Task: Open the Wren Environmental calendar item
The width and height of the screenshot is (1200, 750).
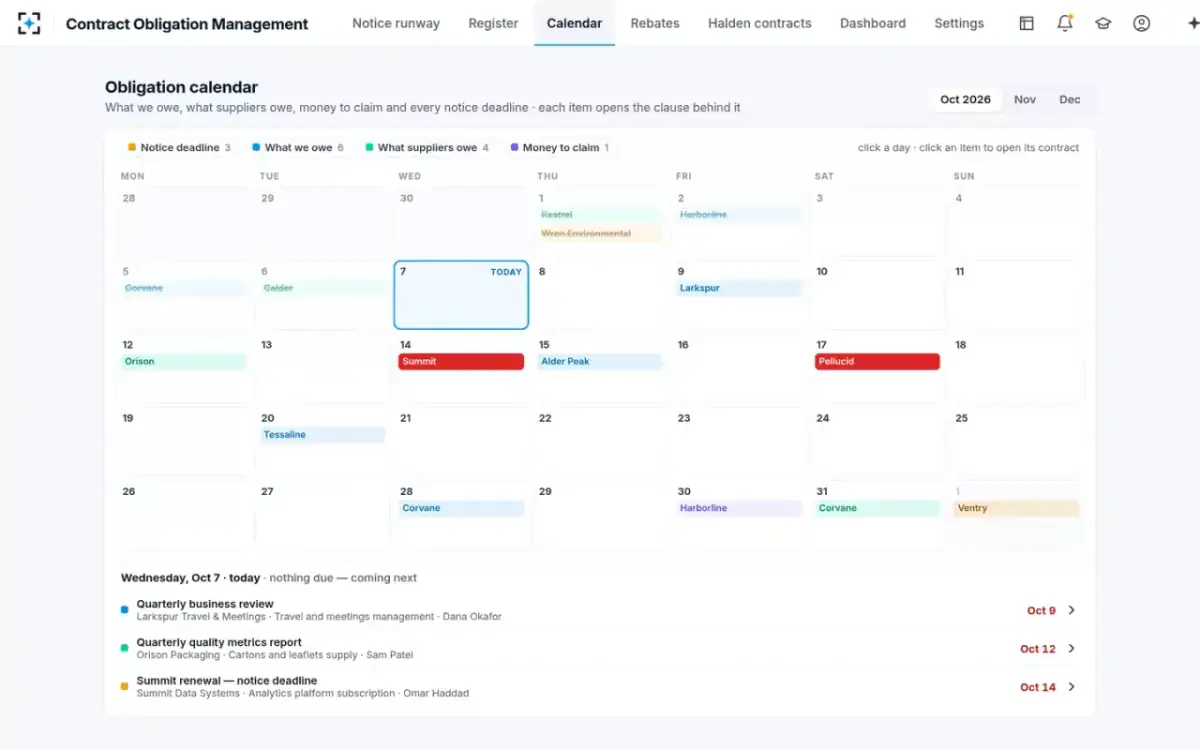Action: click(x=599, y=234)
